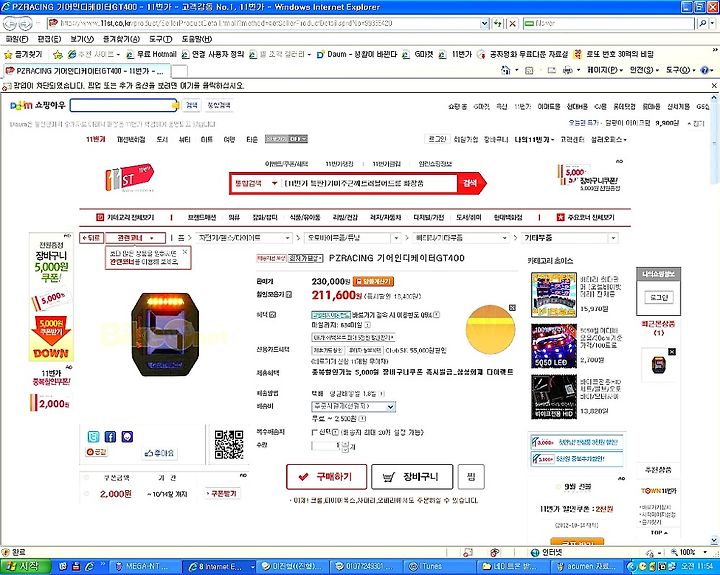
Task: Click the 무료 Hotmail favorites link
Action: pyautogui.click(x=152, y=54)
